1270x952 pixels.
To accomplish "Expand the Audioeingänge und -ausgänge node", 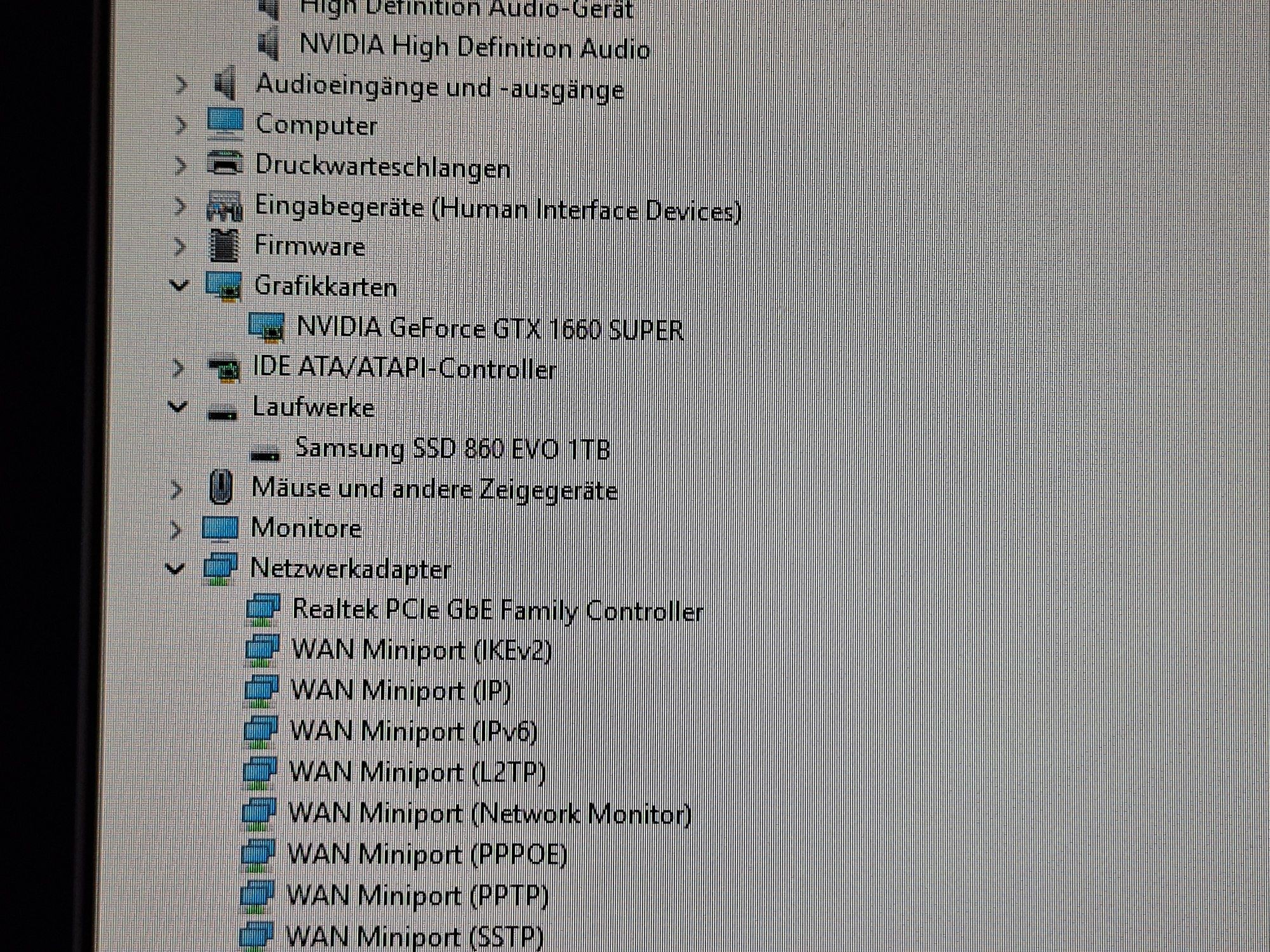I will click(181, 84).
